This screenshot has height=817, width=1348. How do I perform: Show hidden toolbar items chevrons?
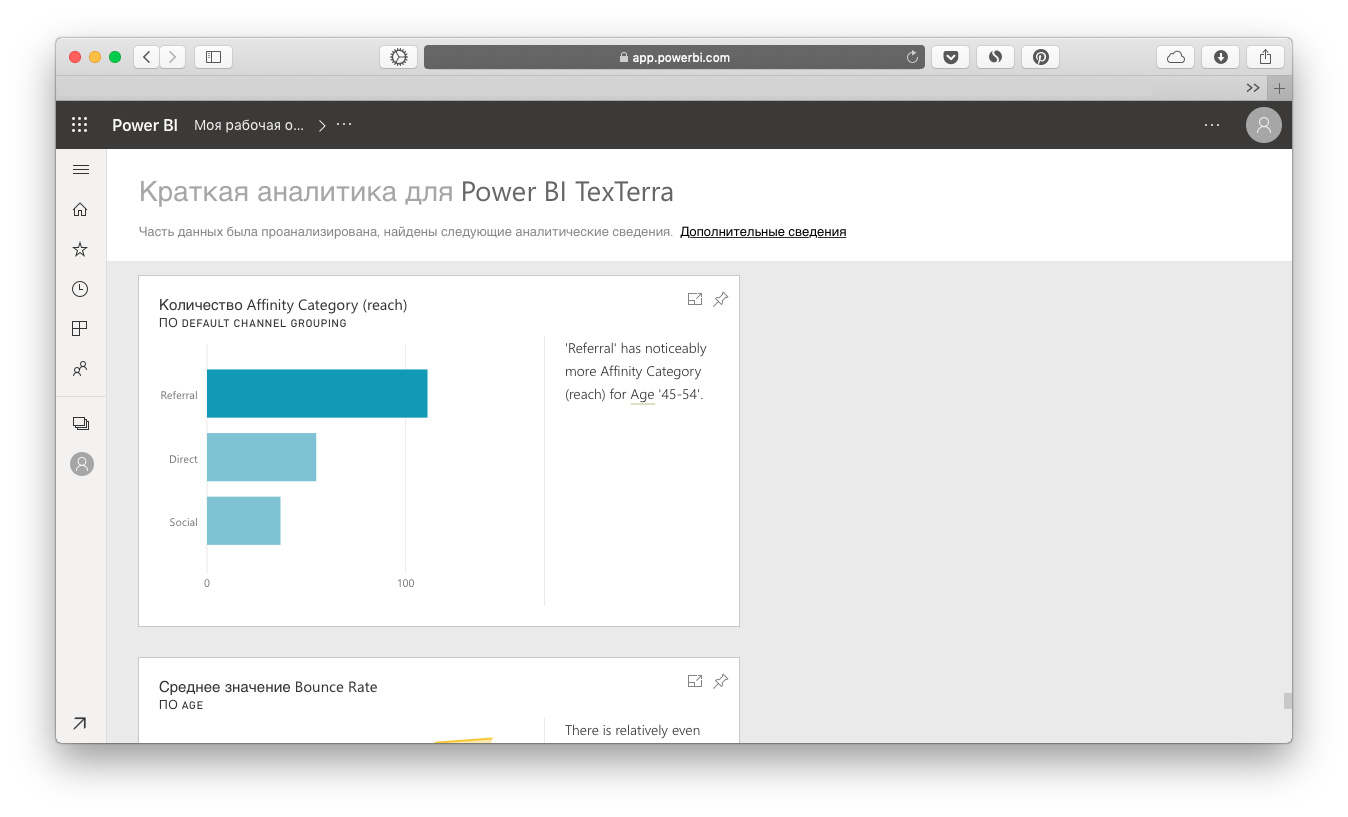point(1253,88)
